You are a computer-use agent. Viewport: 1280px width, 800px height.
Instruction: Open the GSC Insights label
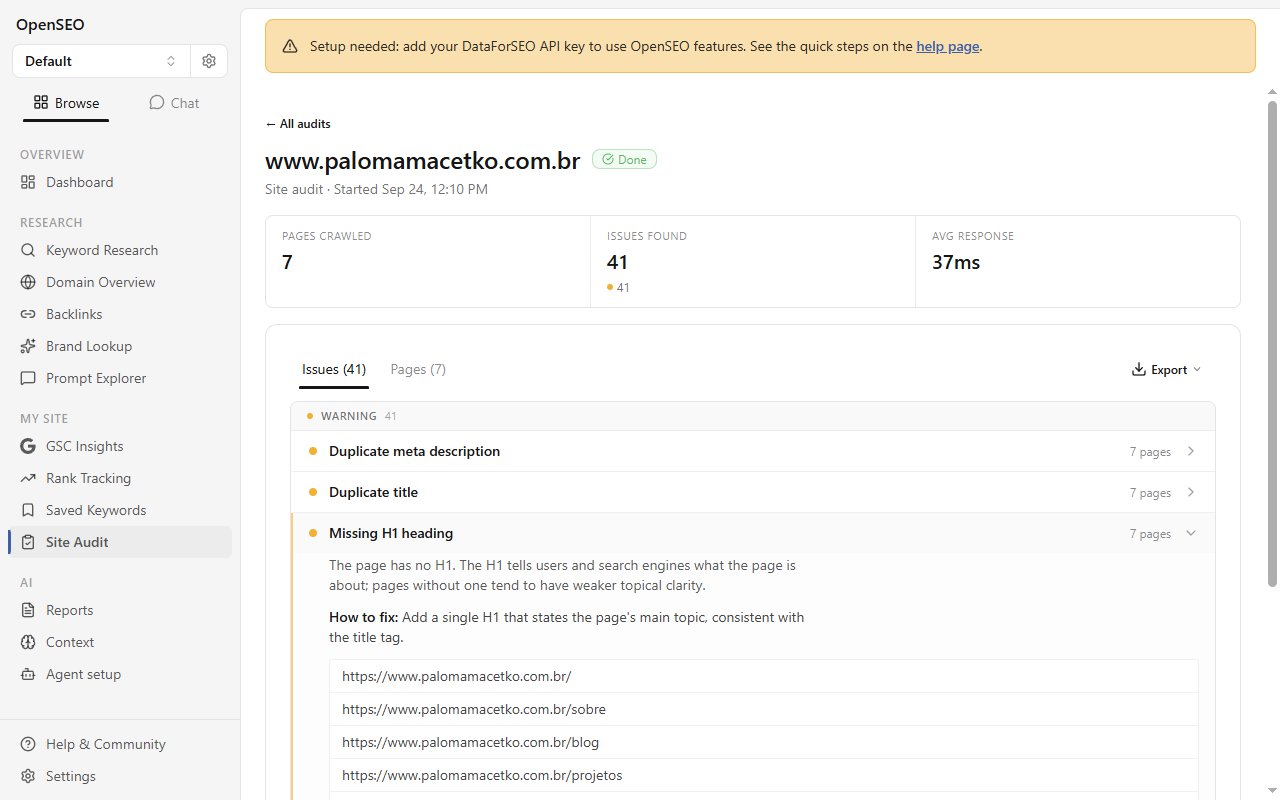[x=85, y=446]
